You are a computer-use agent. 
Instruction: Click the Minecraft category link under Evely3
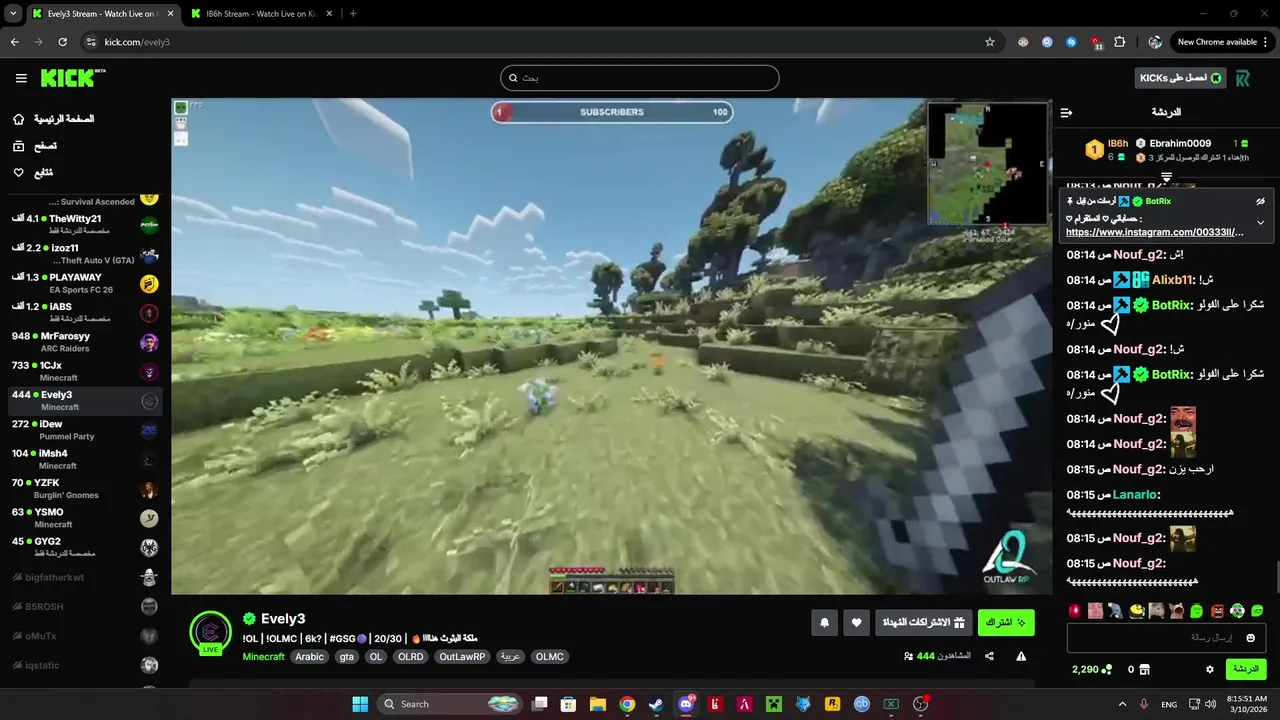point(264,657)
